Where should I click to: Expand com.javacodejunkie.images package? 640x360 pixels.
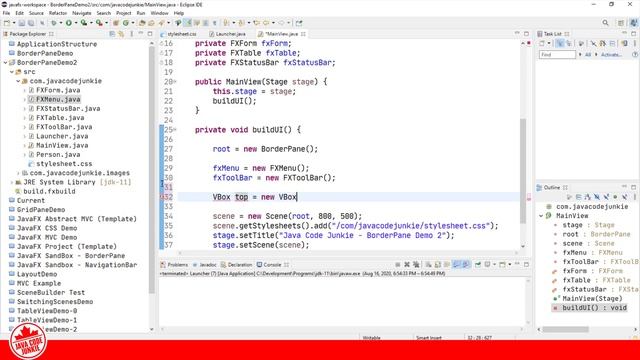[x=18, y=173]
